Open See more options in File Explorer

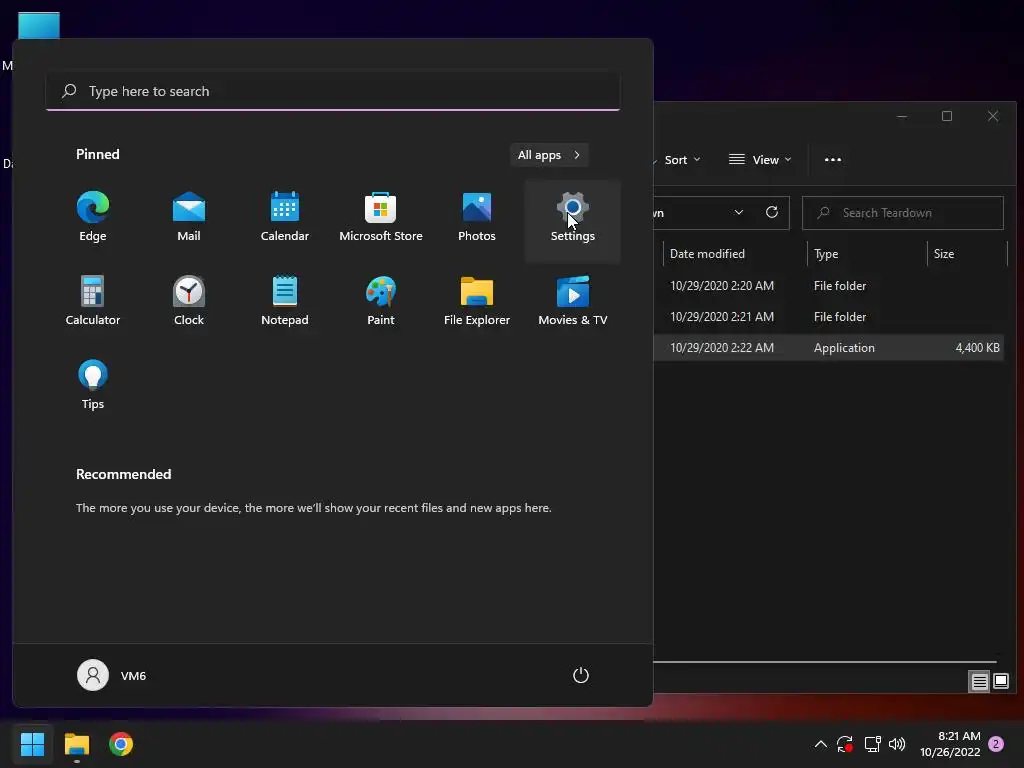pyautogui.click(x=833, y=160)
